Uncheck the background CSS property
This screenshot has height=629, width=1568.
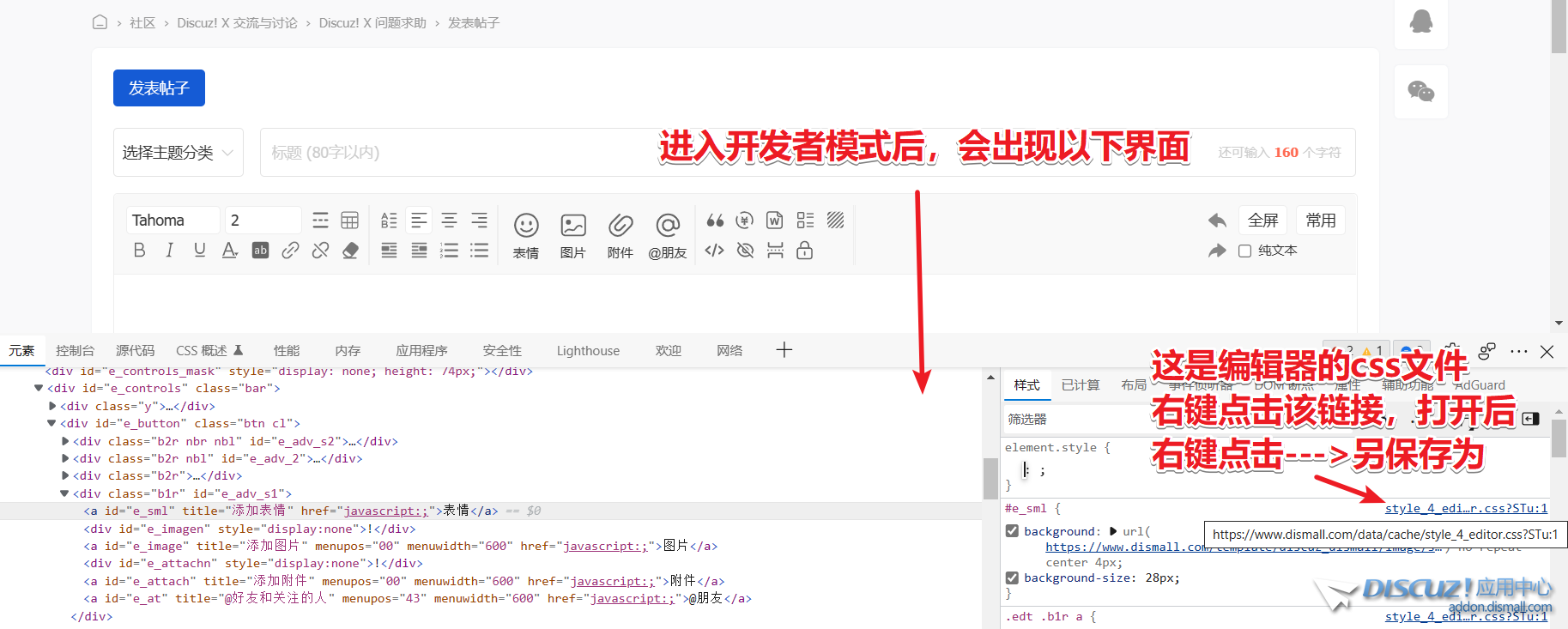coord(1012,531)
